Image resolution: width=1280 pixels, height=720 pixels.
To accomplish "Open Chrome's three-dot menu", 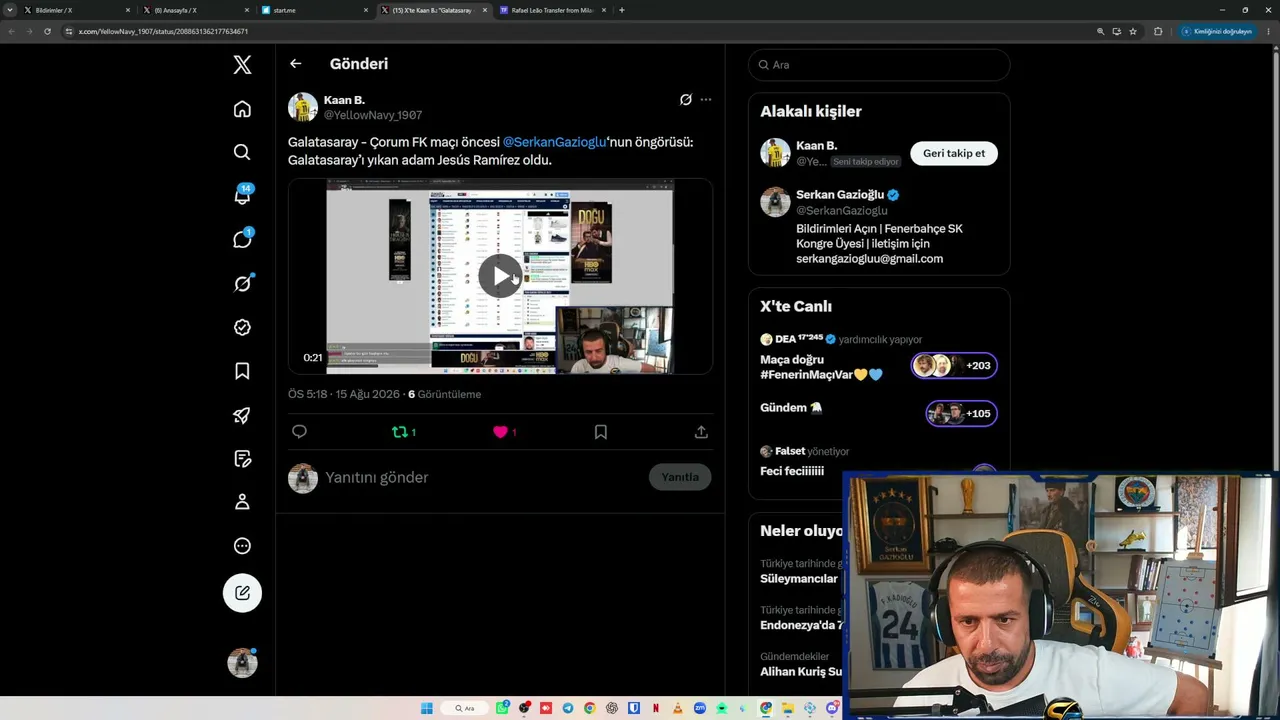I will point(1267,31).
